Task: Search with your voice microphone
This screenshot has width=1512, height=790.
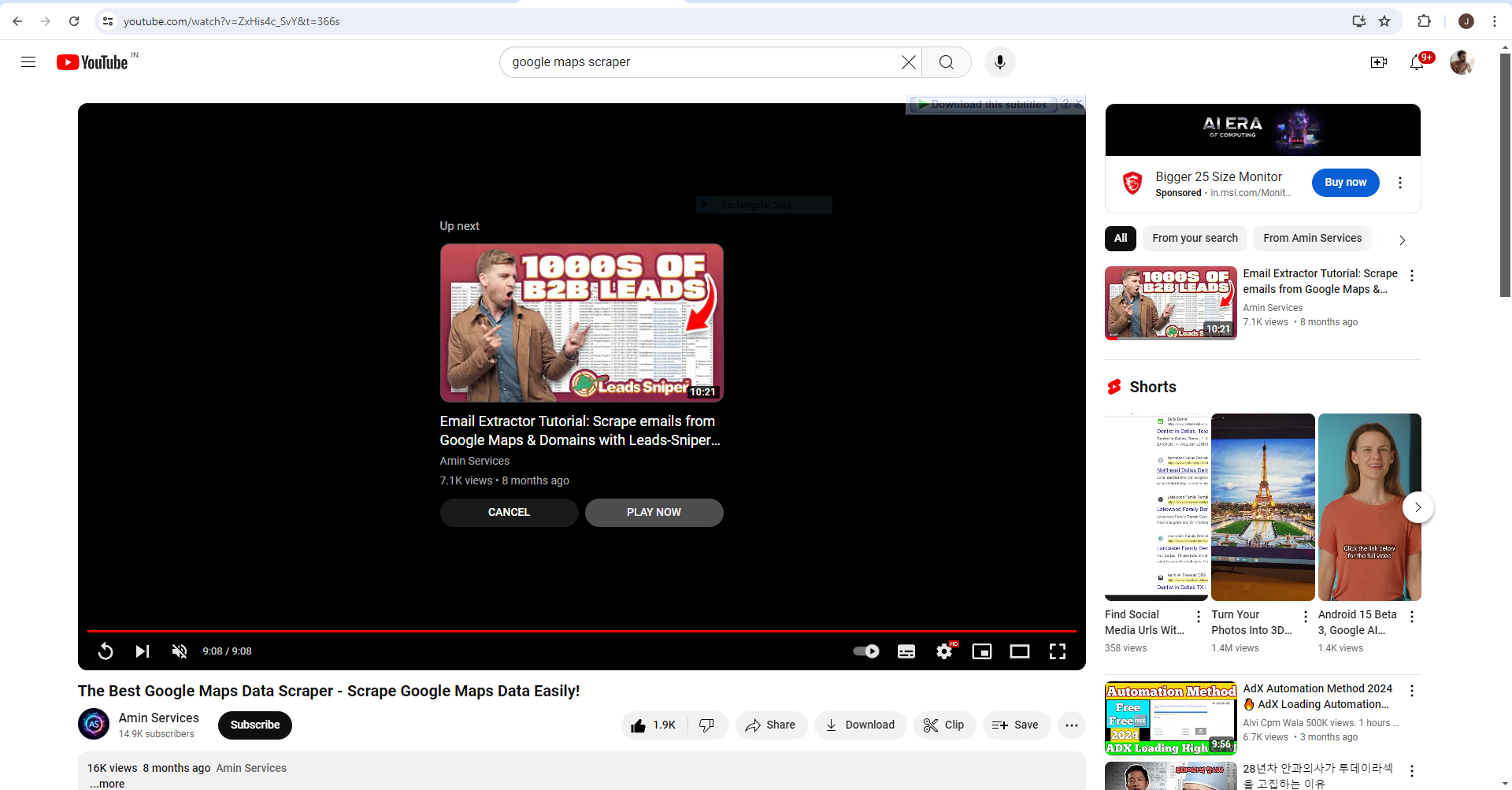Action: coord(999,62)
